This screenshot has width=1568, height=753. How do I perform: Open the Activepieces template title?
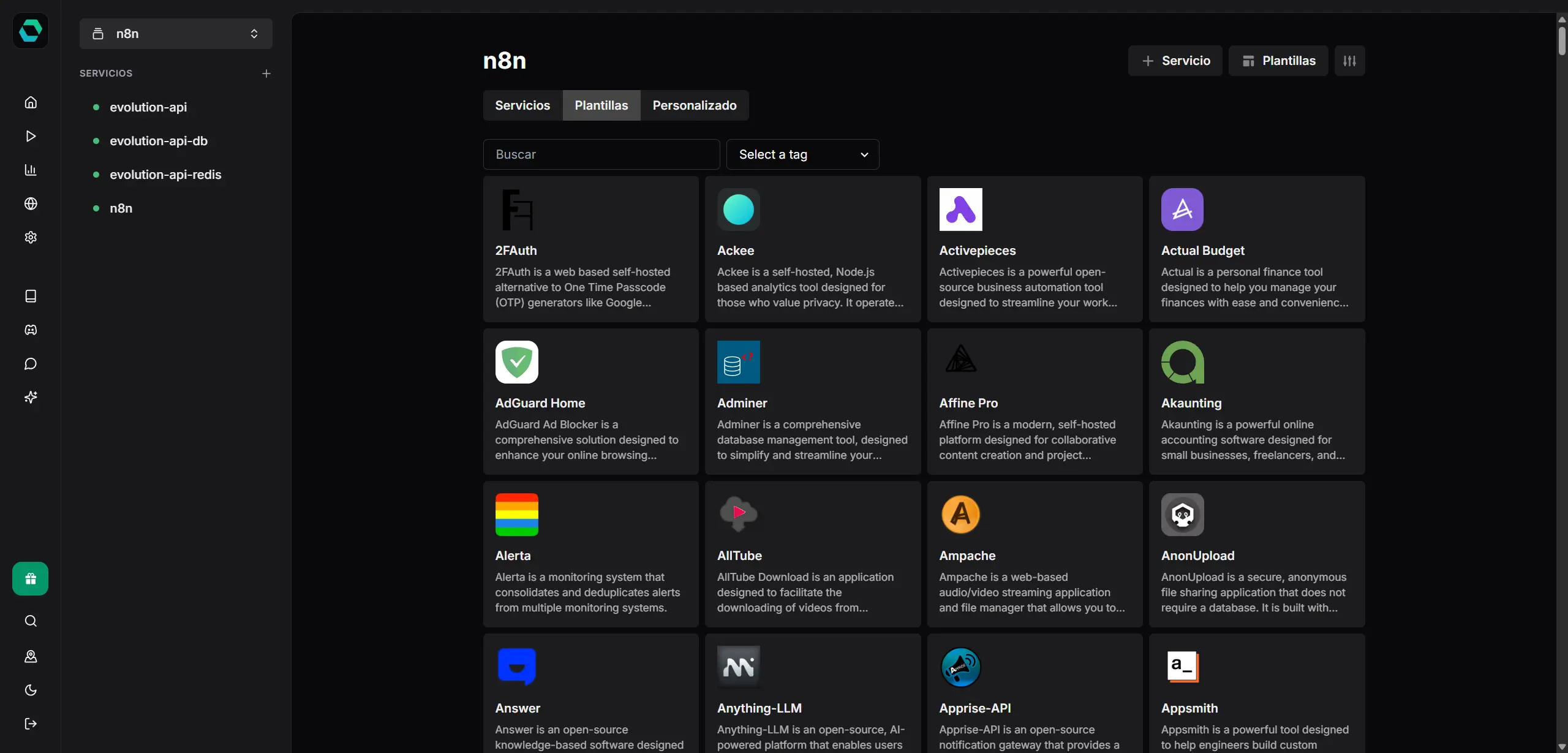(978, 251)
